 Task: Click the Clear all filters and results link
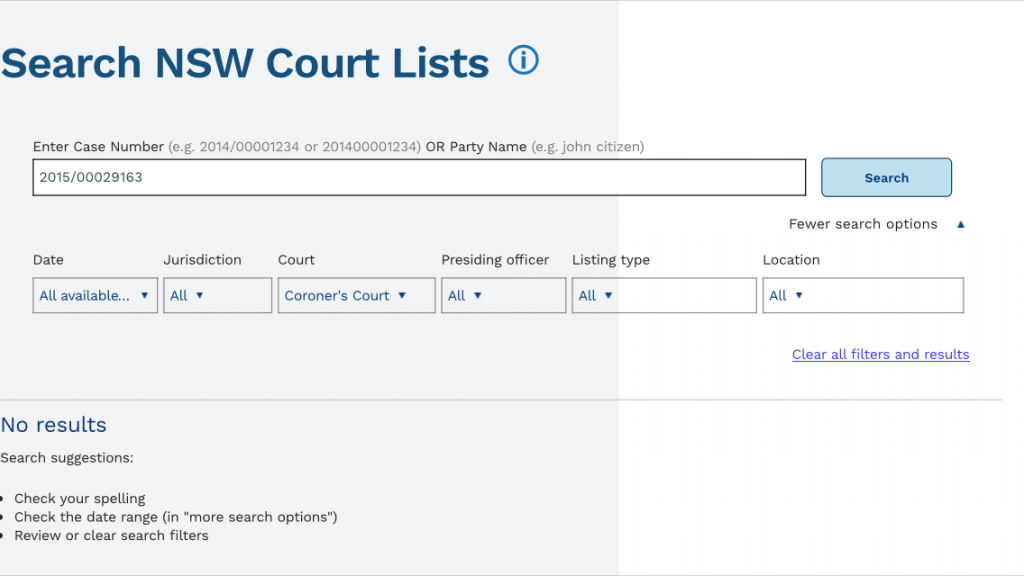pyautogui.click(x=880, y=354)
